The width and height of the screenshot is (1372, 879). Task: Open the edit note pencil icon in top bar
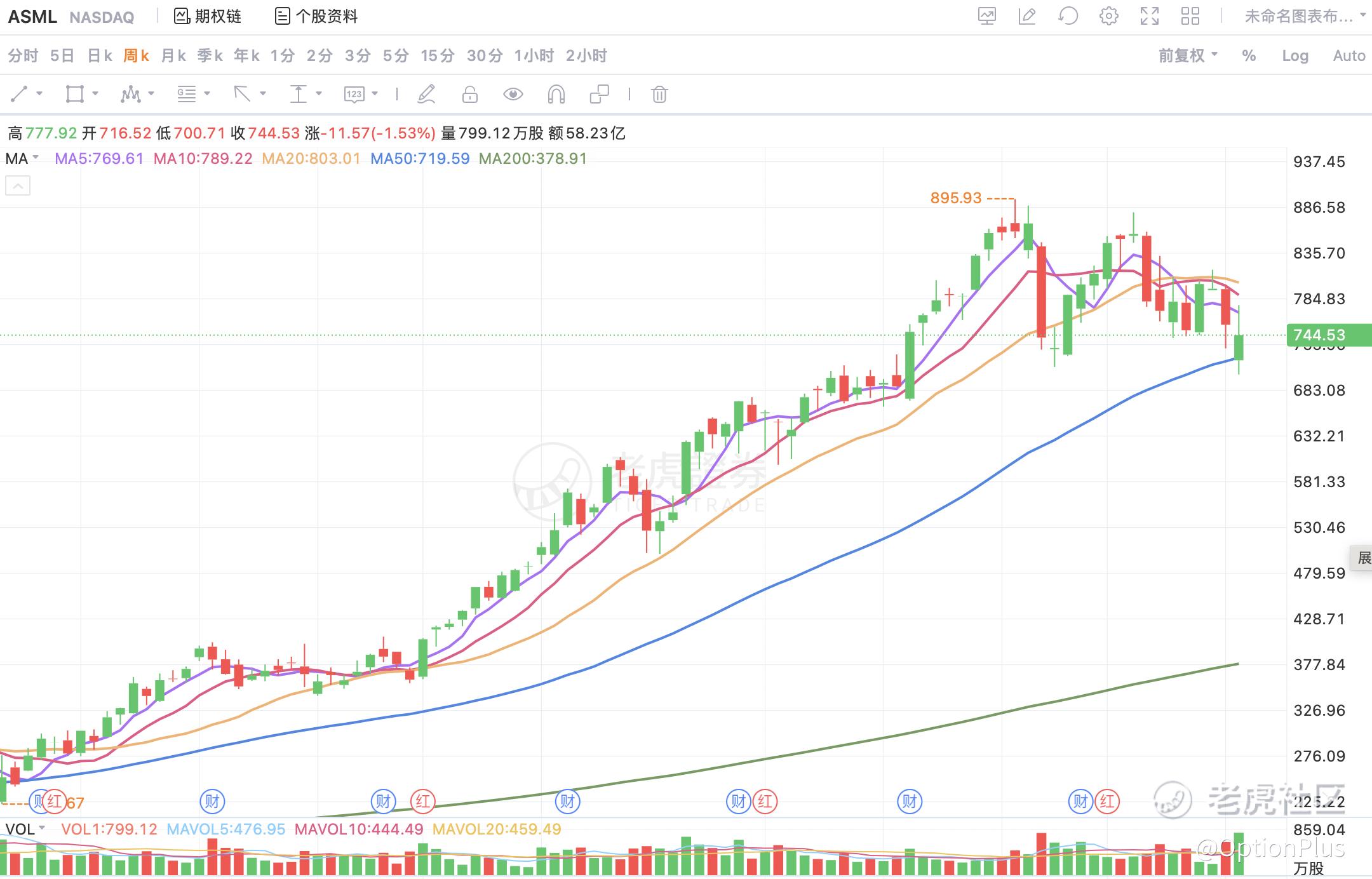click(1027, 17)
